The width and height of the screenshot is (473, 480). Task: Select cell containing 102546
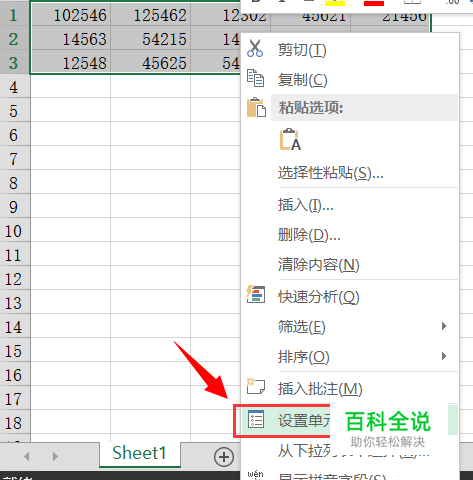[x=71, y=15]
